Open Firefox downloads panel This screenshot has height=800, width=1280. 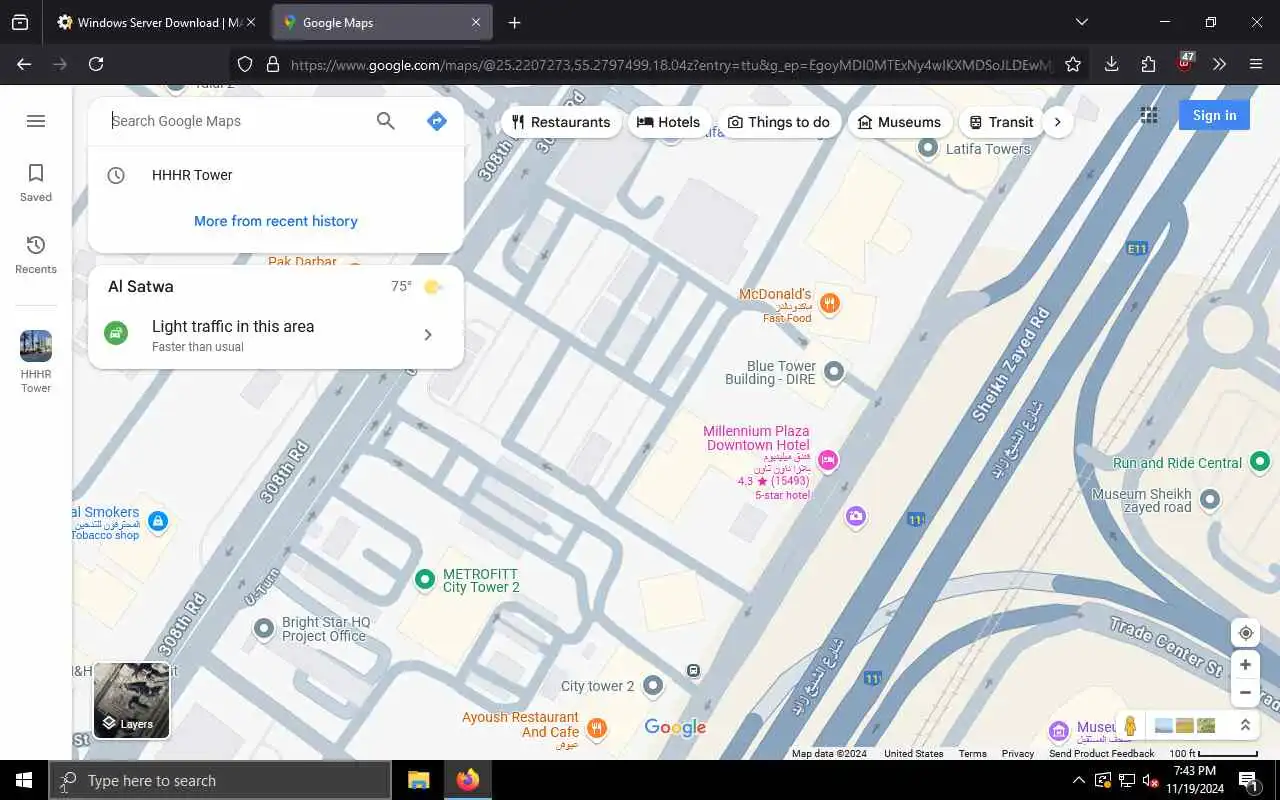point(1111,64)
